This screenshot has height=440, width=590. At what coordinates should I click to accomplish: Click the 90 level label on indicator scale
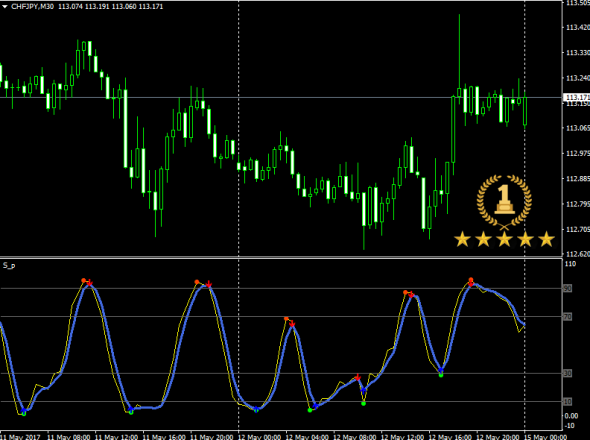click(x=567, y=288)
